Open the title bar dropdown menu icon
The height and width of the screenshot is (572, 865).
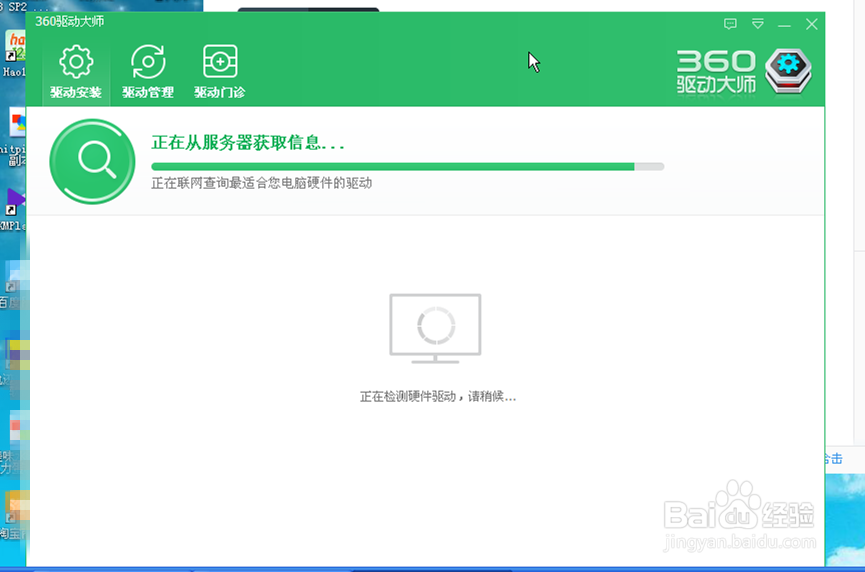pos(757,24)
